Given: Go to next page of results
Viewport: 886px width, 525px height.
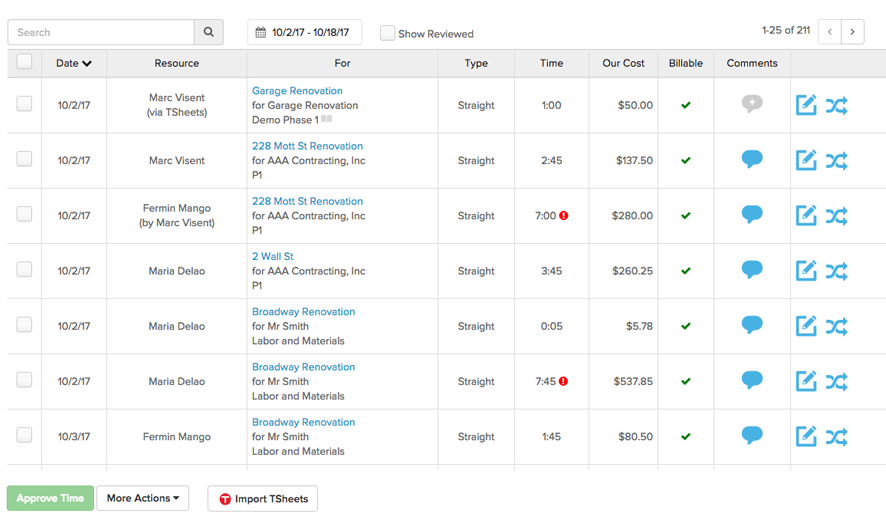Looking at the screenshot, I should tap(852, 32).
